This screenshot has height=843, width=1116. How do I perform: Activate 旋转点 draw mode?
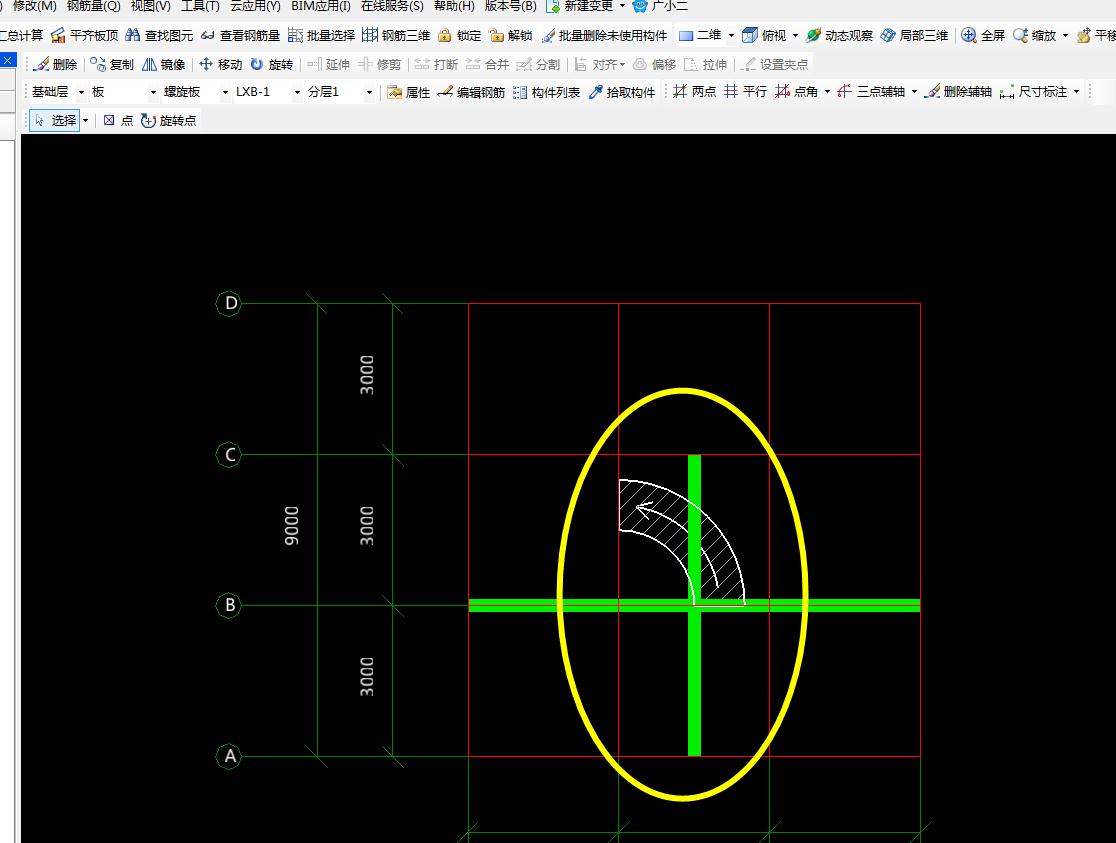point(169,120)
